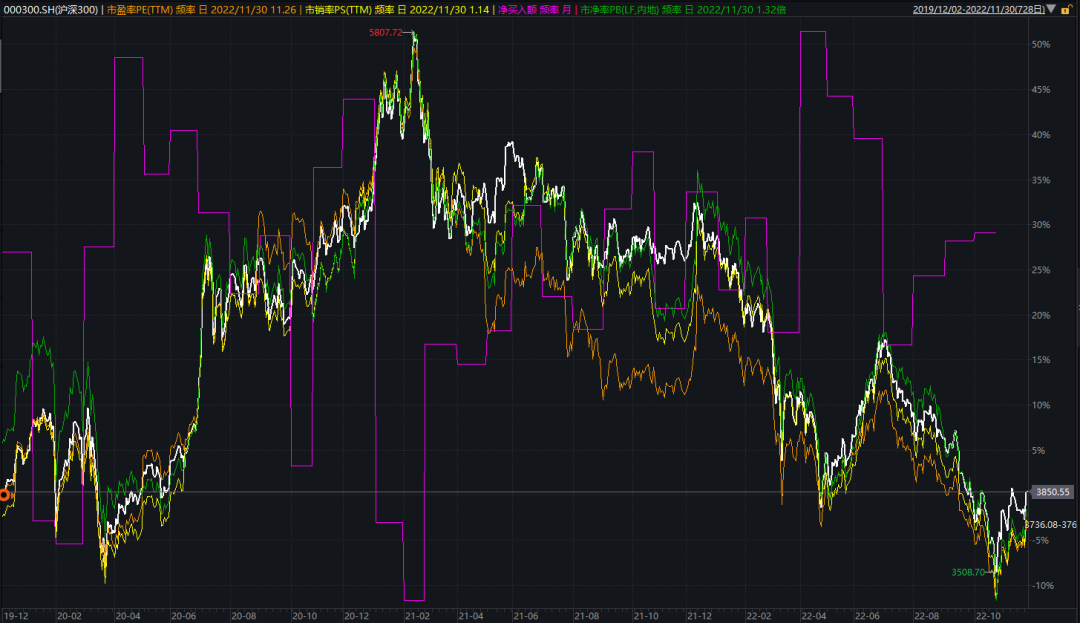Click the 20-06 date on time axis
Viewport: 1080px width, 623px height.
(183, 616)
